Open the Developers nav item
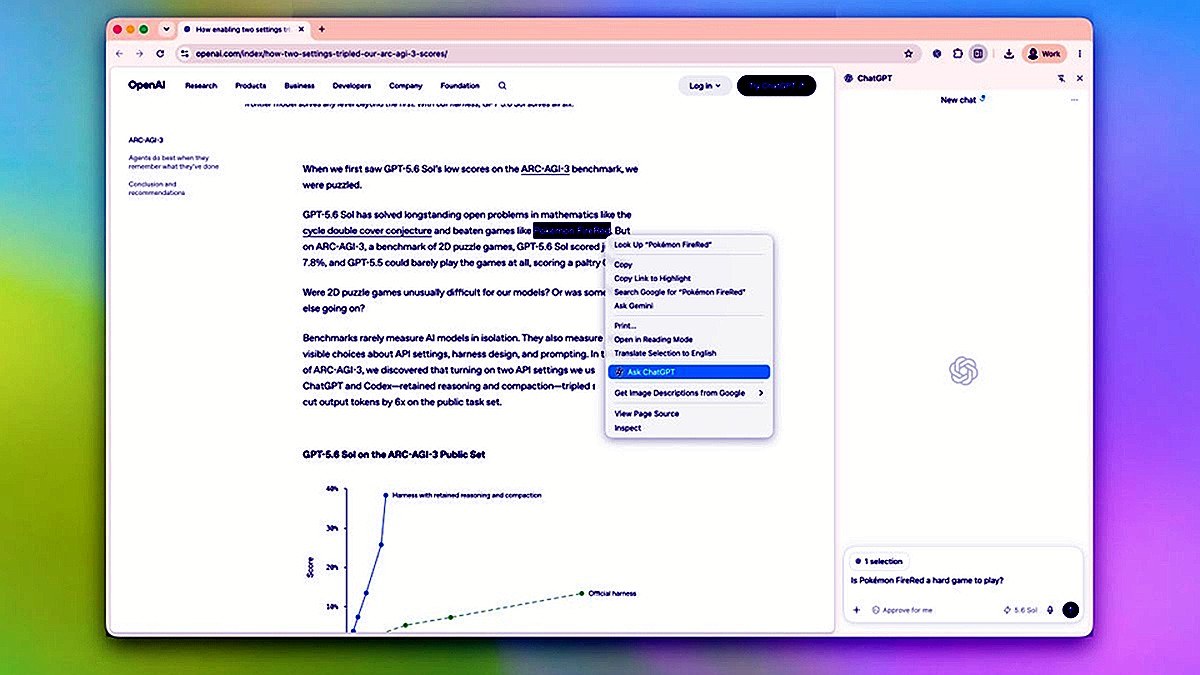The width and height of the screenshot is (1200, 675). pos(352,86)
